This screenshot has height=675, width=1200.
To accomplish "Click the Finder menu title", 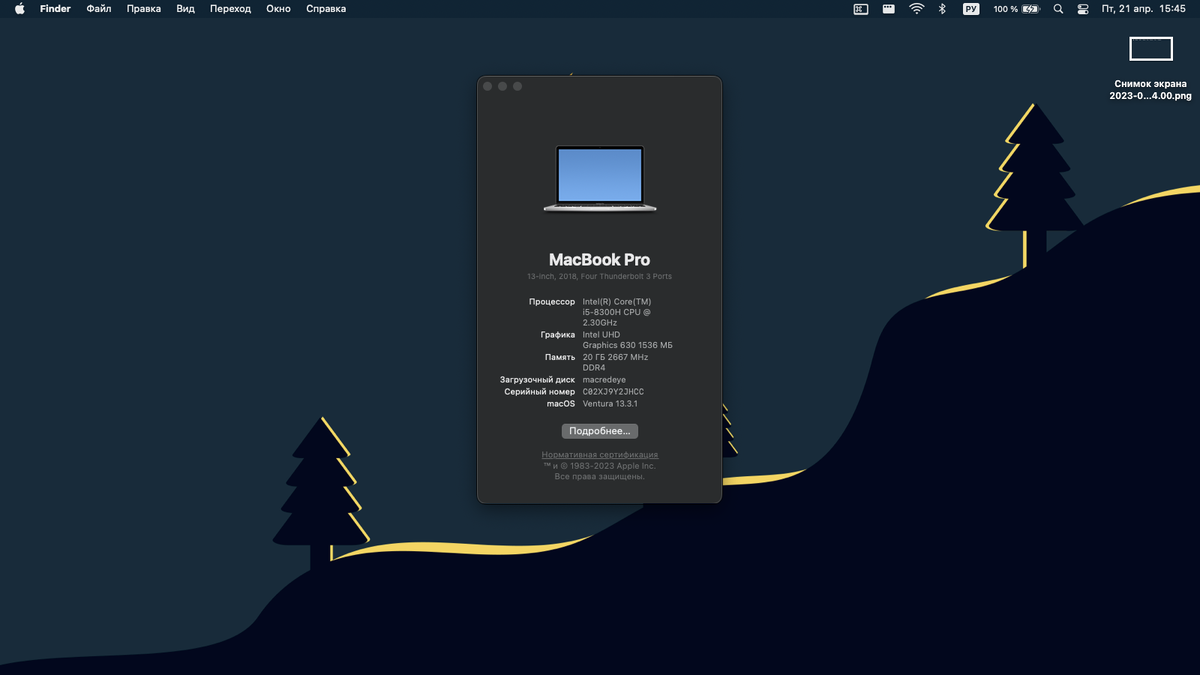I will tap(55, 8).
